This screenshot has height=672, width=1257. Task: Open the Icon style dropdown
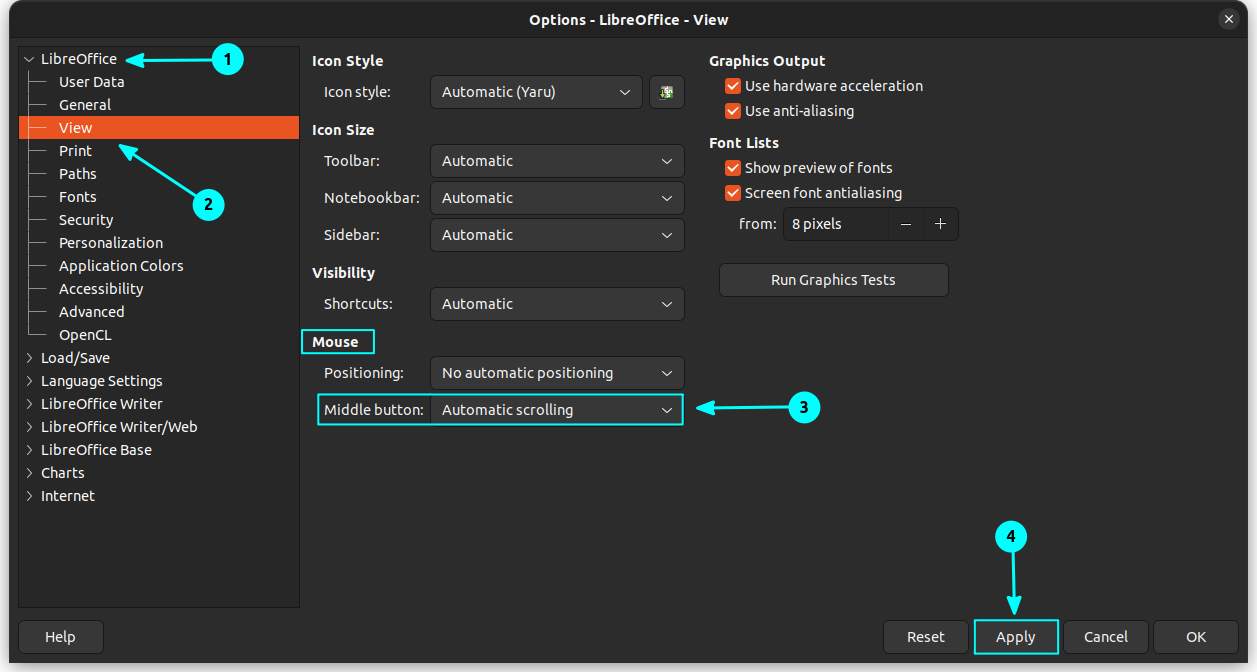536,92
